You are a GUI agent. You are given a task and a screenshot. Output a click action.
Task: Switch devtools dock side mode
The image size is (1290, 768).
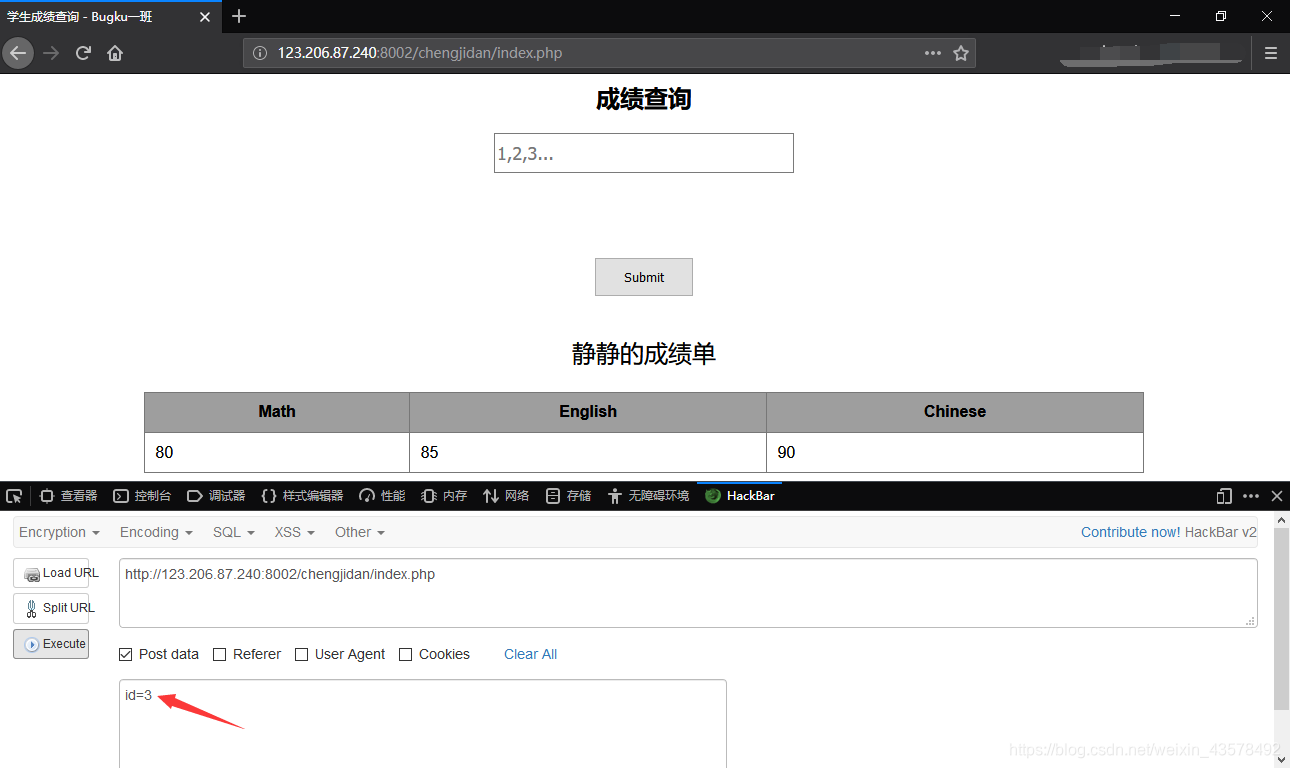point(1224,496)
